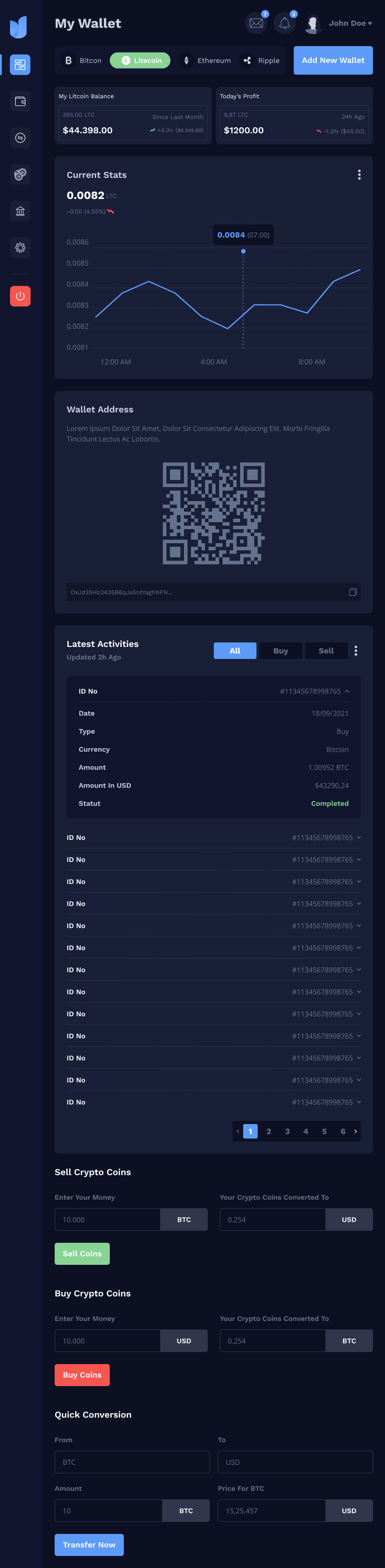Screen dimensions: 385x1568
Task: Switch to the Ripple wallet tab
Action: (x=261, y=60)
